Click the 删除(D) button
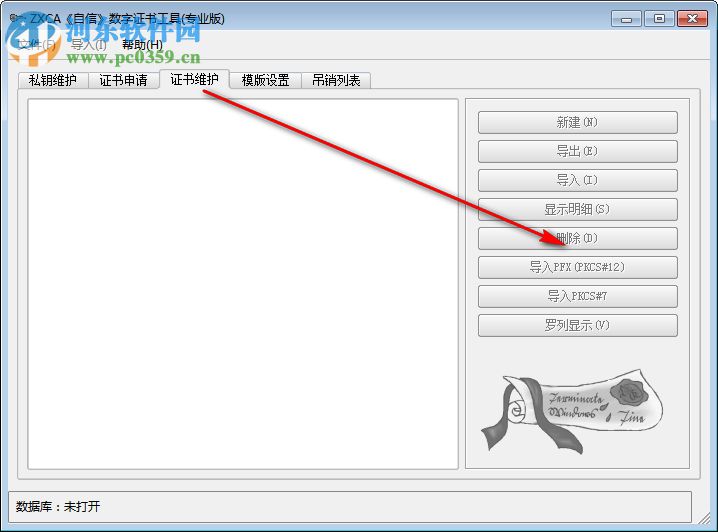718x532 pixels. [577, 239]
